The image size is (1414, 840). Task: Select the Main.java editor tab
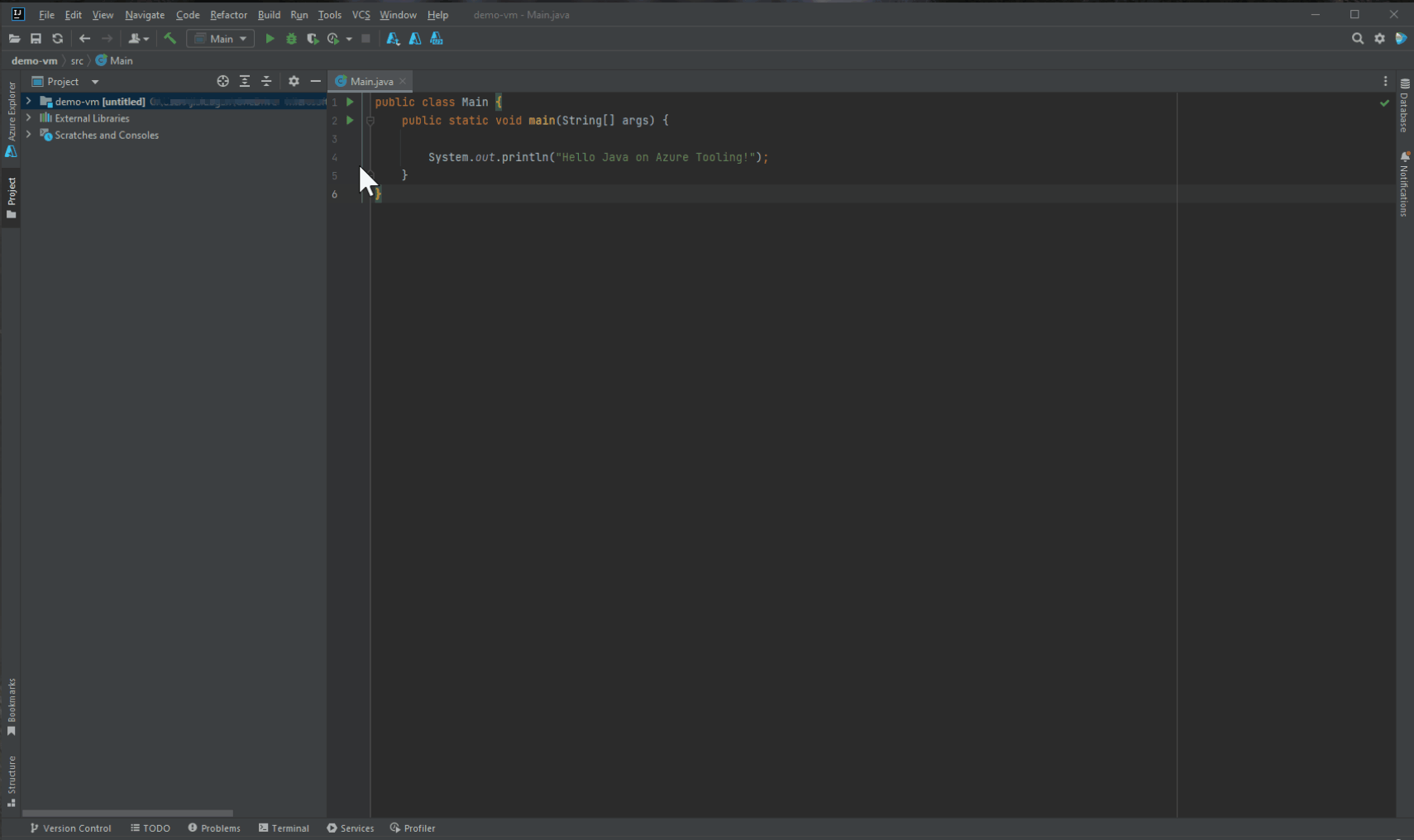pyautogui.click(x=370, y=81)
